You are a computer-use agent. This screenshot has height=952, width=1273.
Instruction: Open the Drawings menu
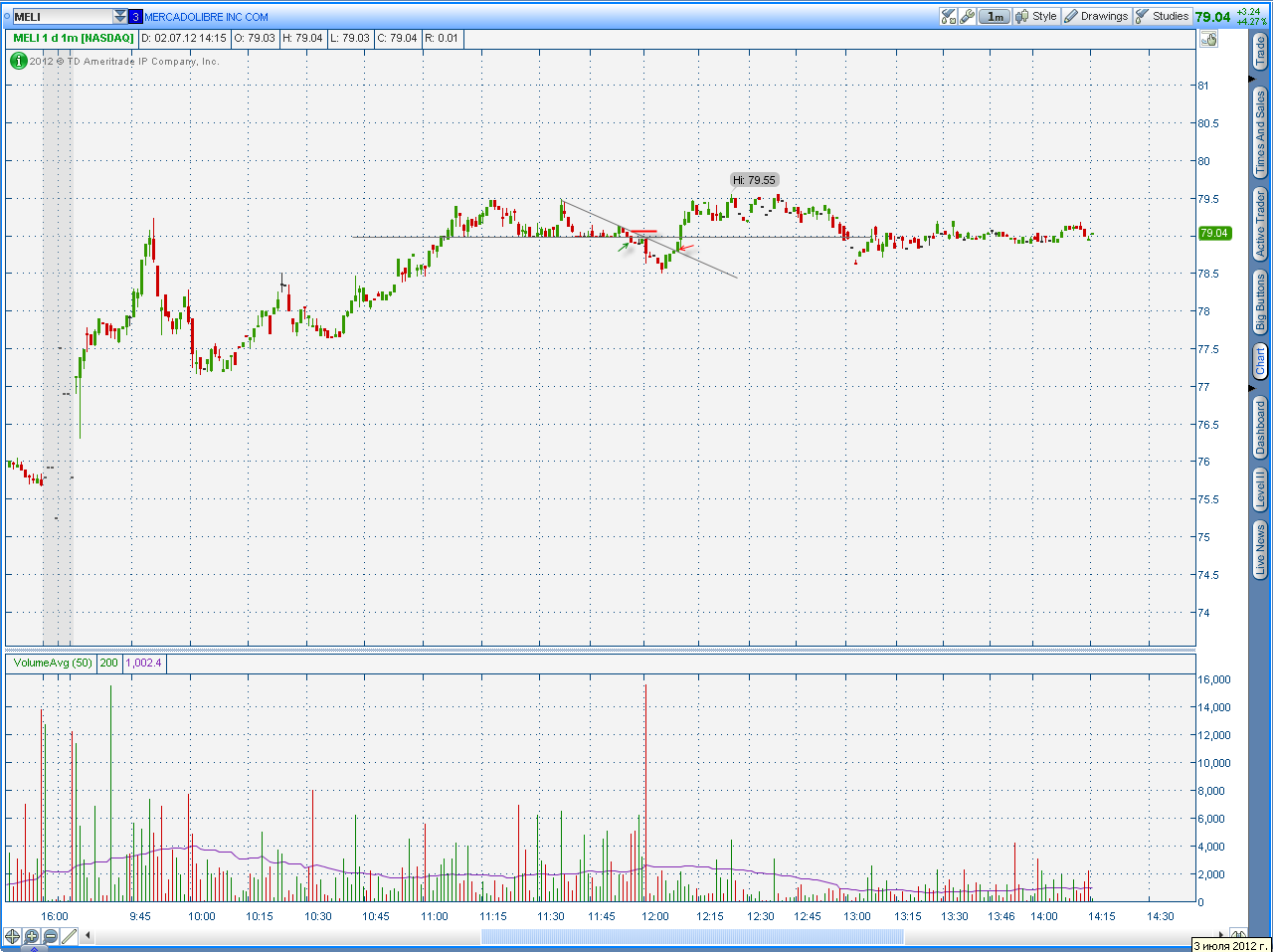coord(1096,16)
